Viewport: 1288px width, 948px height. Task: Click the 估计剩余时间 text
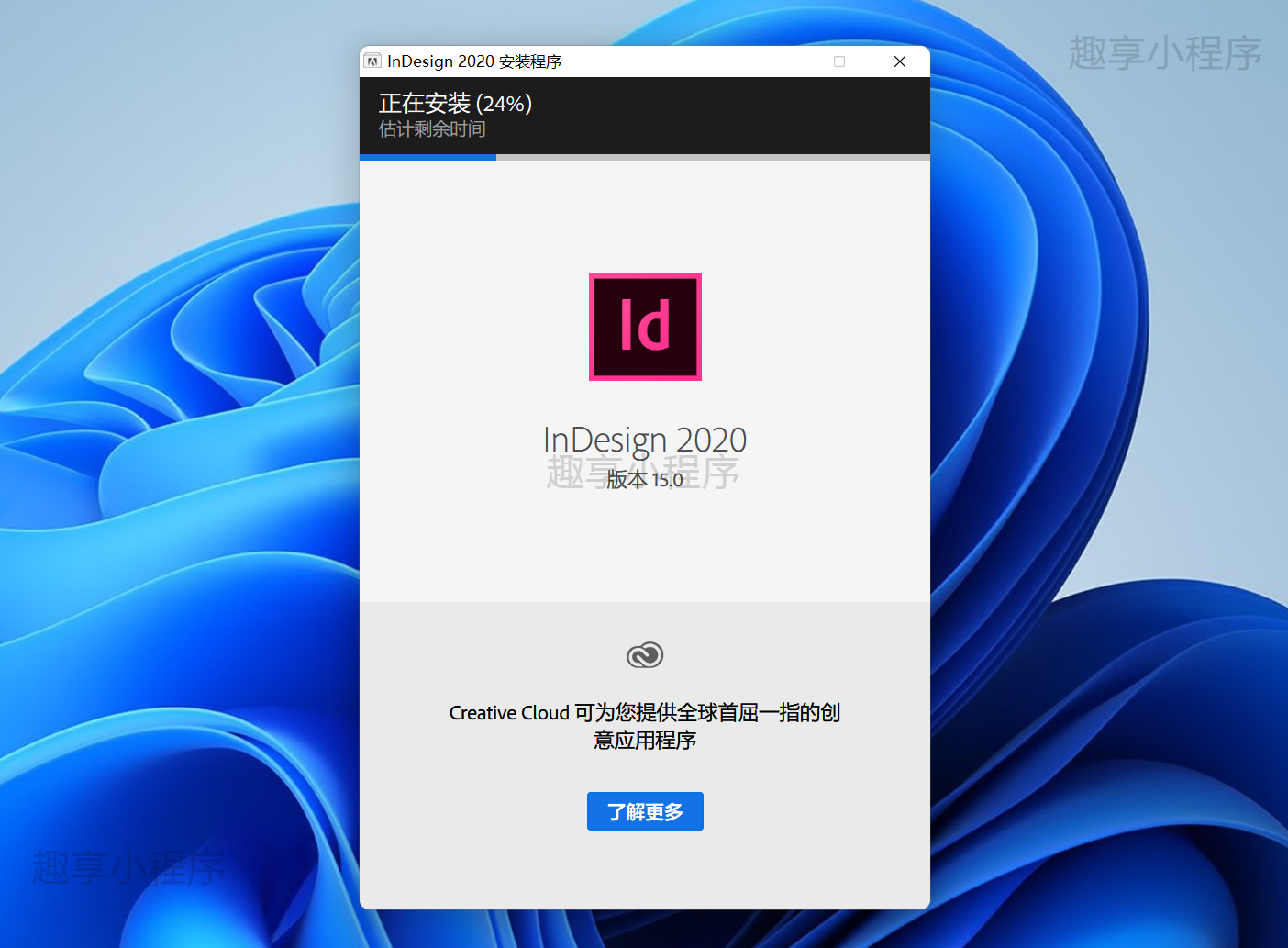pyautogui.click(x=432, y=129)
